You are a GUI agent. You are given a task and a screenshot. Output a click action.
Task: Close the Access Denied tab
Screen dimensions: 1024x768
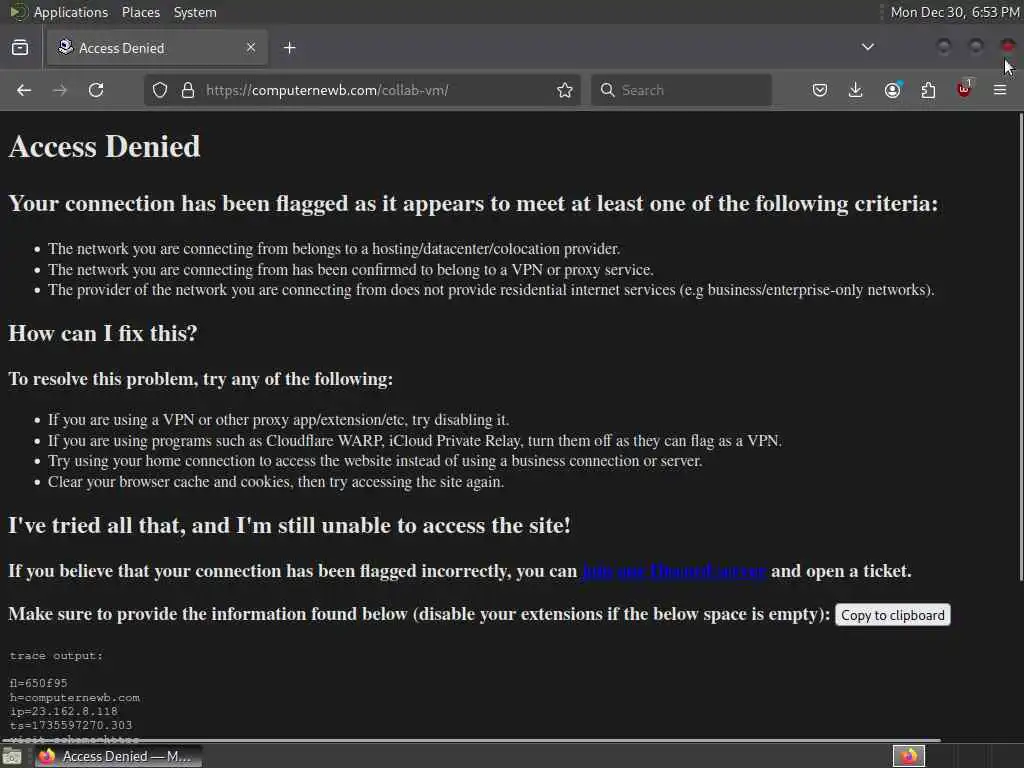click(x=251, y=48)
